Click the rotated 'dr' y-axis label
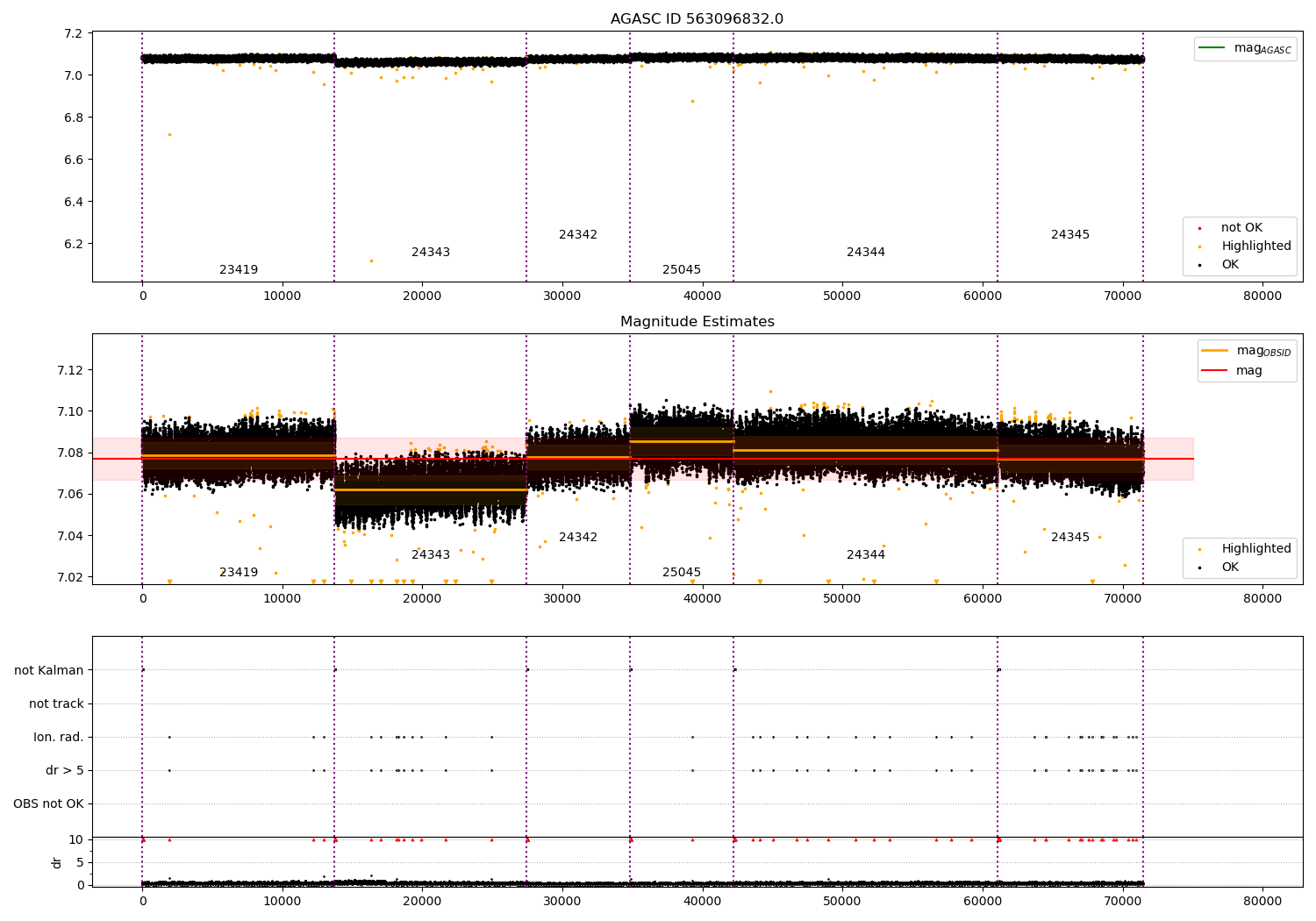 [x=57, y=862]
